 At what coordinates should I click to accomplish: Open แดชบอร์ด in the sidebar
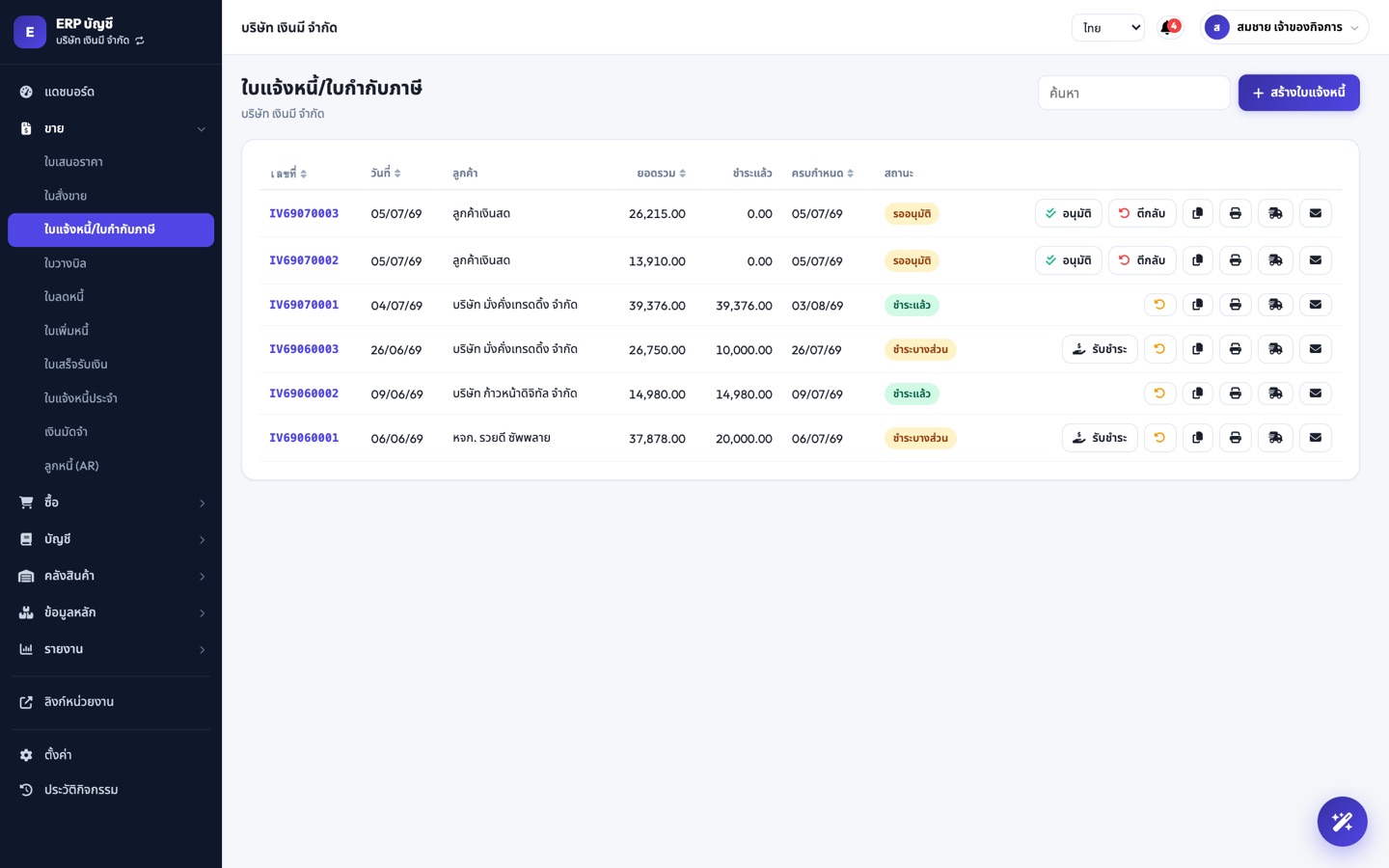tap(111, 92)
